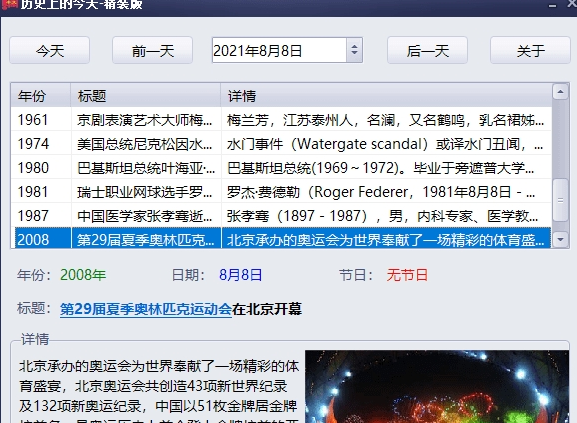
Task: Sort list by the 年份 column header
Action: pyautogui.click(x=40, y=96)
